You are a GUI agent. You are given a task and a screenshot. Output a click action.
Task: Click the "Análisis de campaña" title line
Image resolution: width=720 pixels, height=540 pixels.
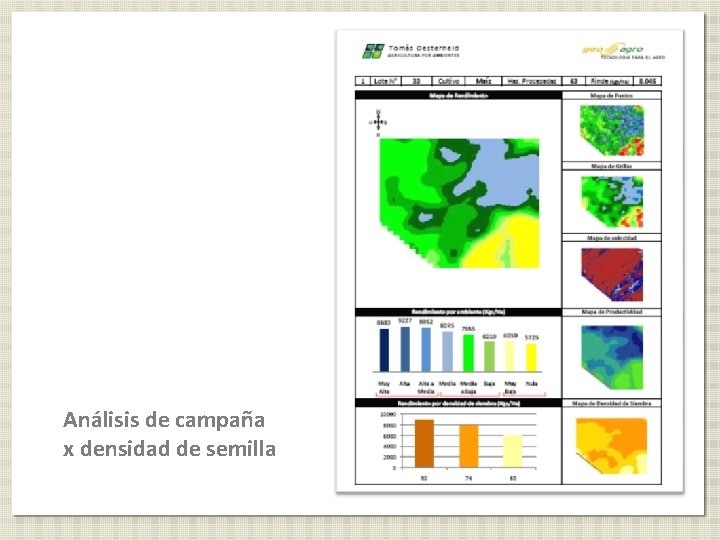[164, 420]
